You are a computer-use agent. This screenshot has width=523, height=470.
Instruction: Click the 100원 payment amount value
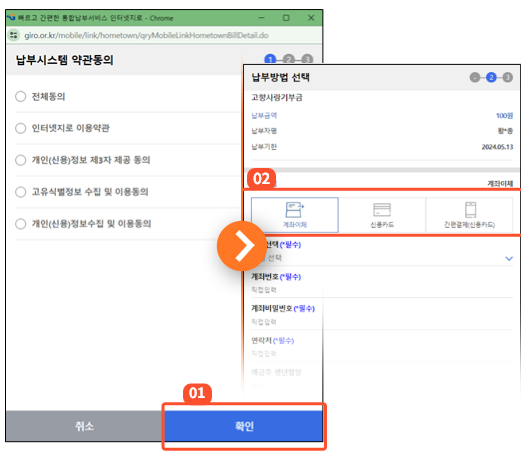pyautogui.click(x=504, y=115)
